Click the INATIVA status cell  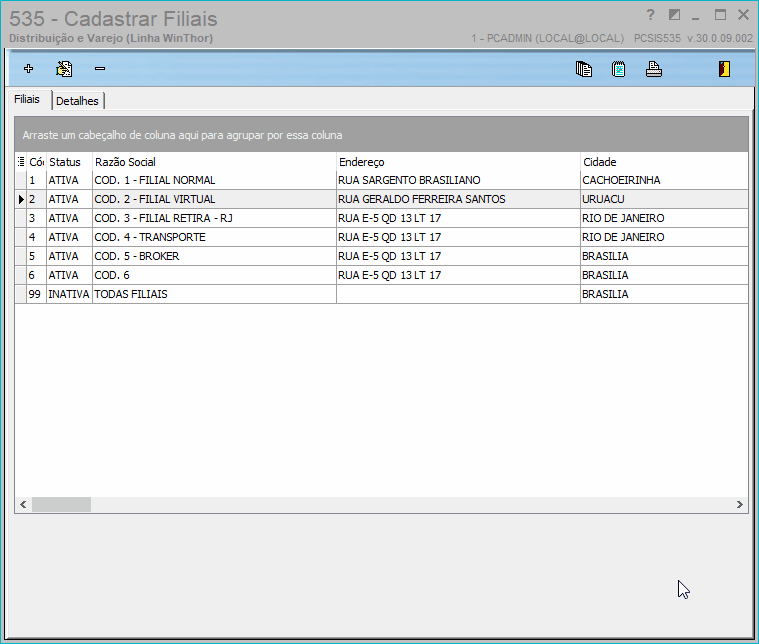[x=69, y=294]
